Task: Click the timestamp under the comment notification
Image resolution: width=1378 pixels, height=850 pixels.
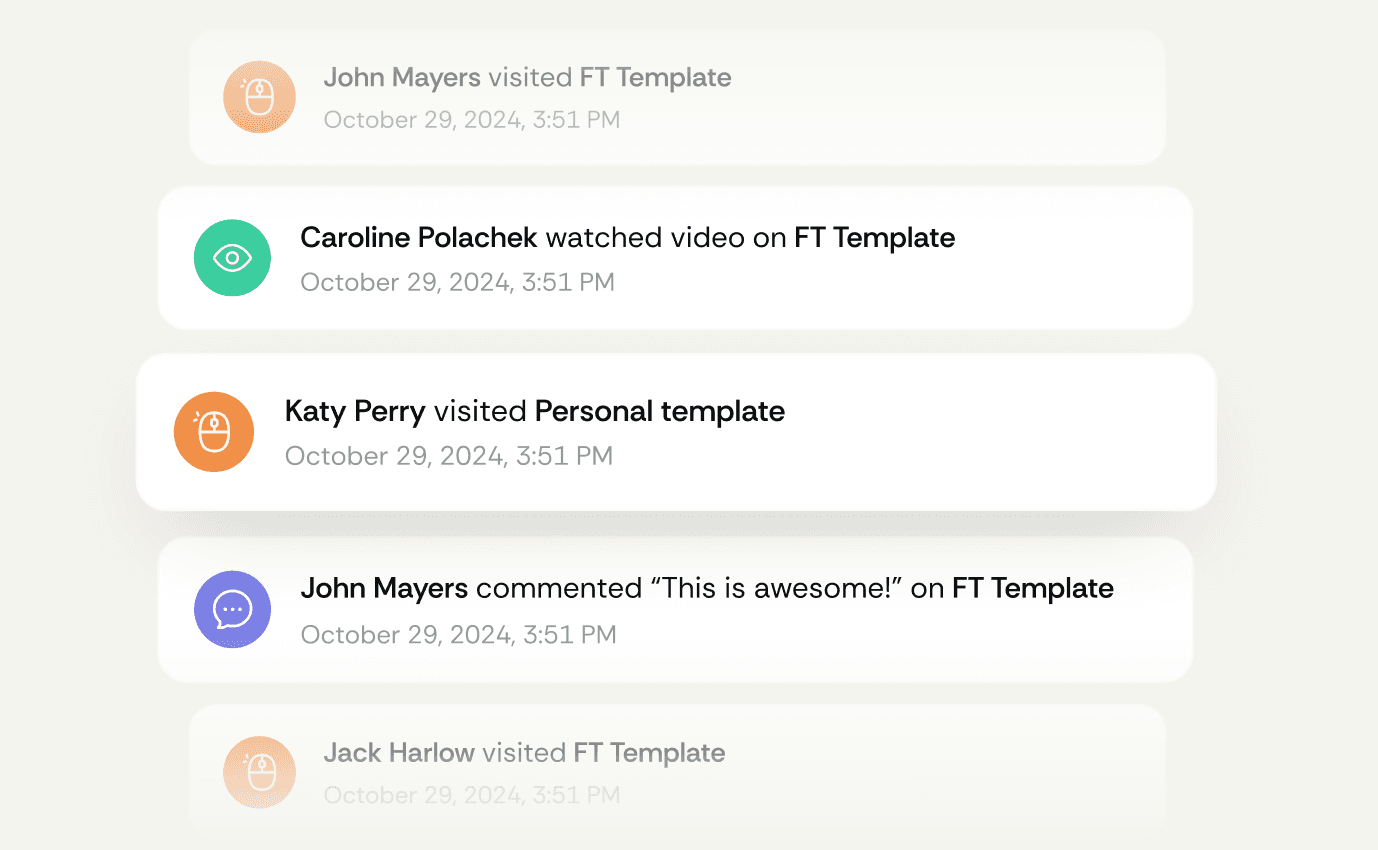Action: 458,634
